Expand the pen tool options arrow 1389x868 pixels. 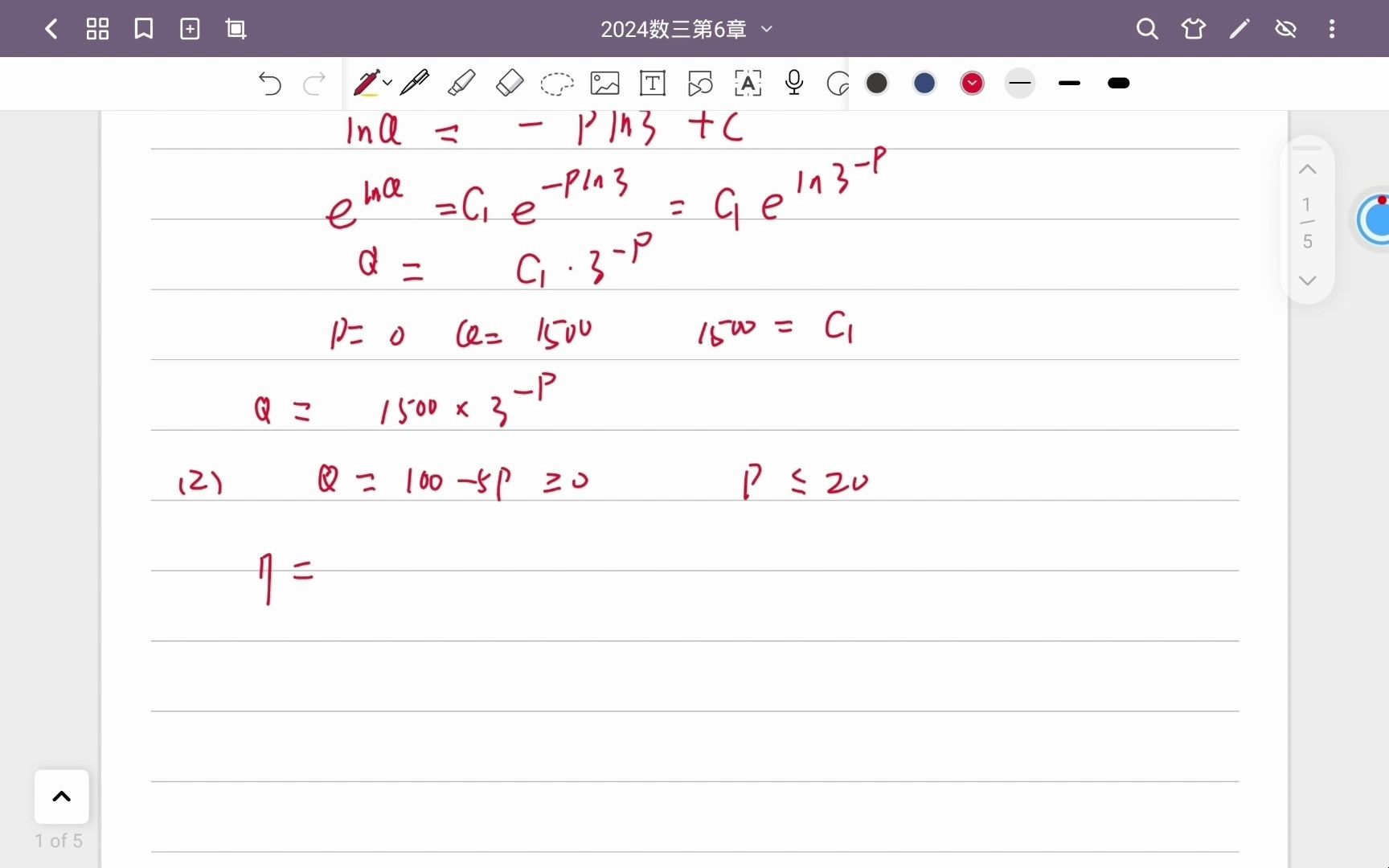tap(387, 83)
